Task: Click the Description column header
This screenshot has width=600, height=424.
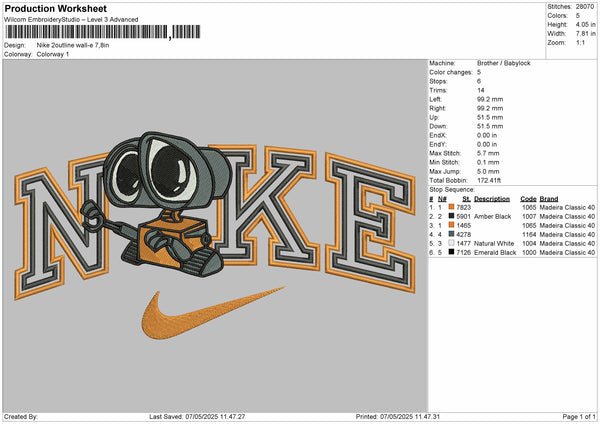Action: click(x=492, y=199)
